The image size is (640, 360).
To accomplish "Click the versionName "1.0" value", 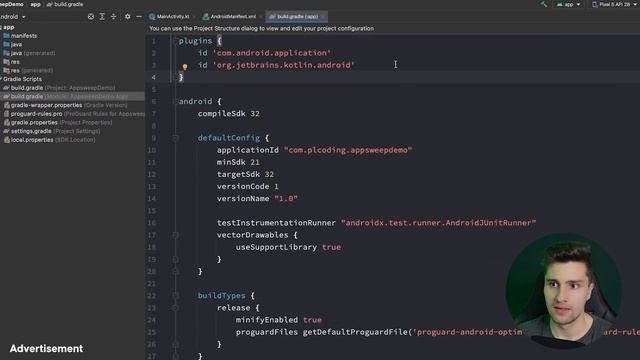I will click(286, 199).
